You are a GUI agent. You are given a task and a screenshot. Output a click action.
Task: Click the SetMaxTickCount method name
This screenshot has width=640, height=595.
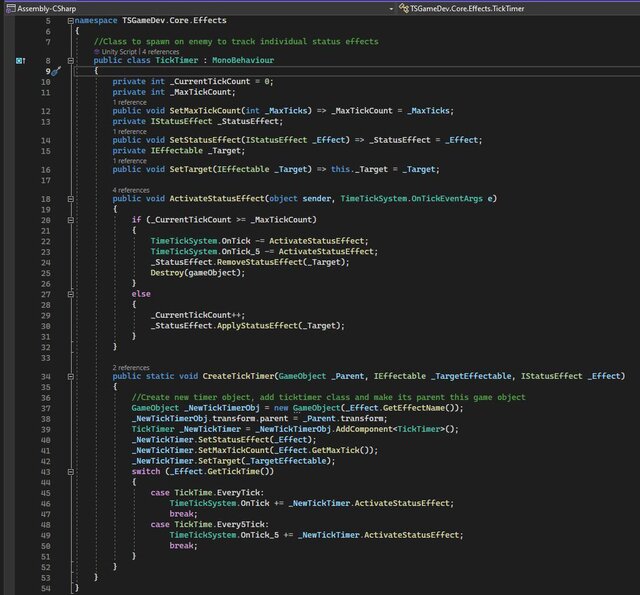pos(205,111)
